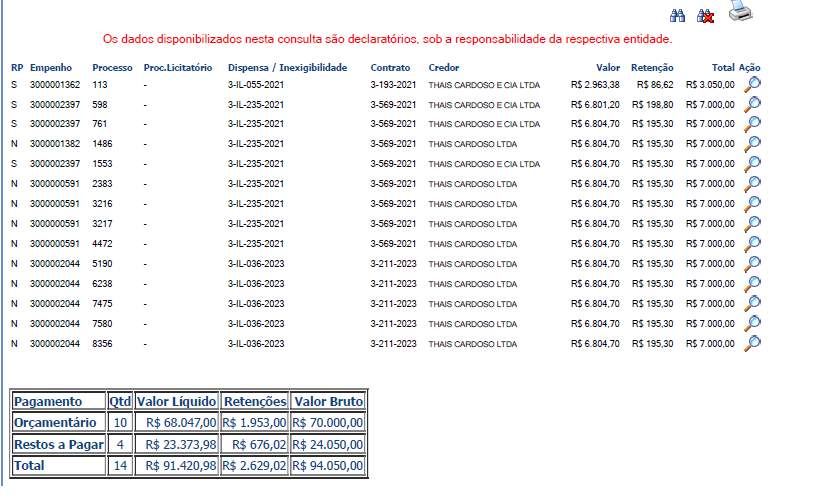View processo 7475 details with magnifier icon

pyautogui.click(x=753, y=304)
